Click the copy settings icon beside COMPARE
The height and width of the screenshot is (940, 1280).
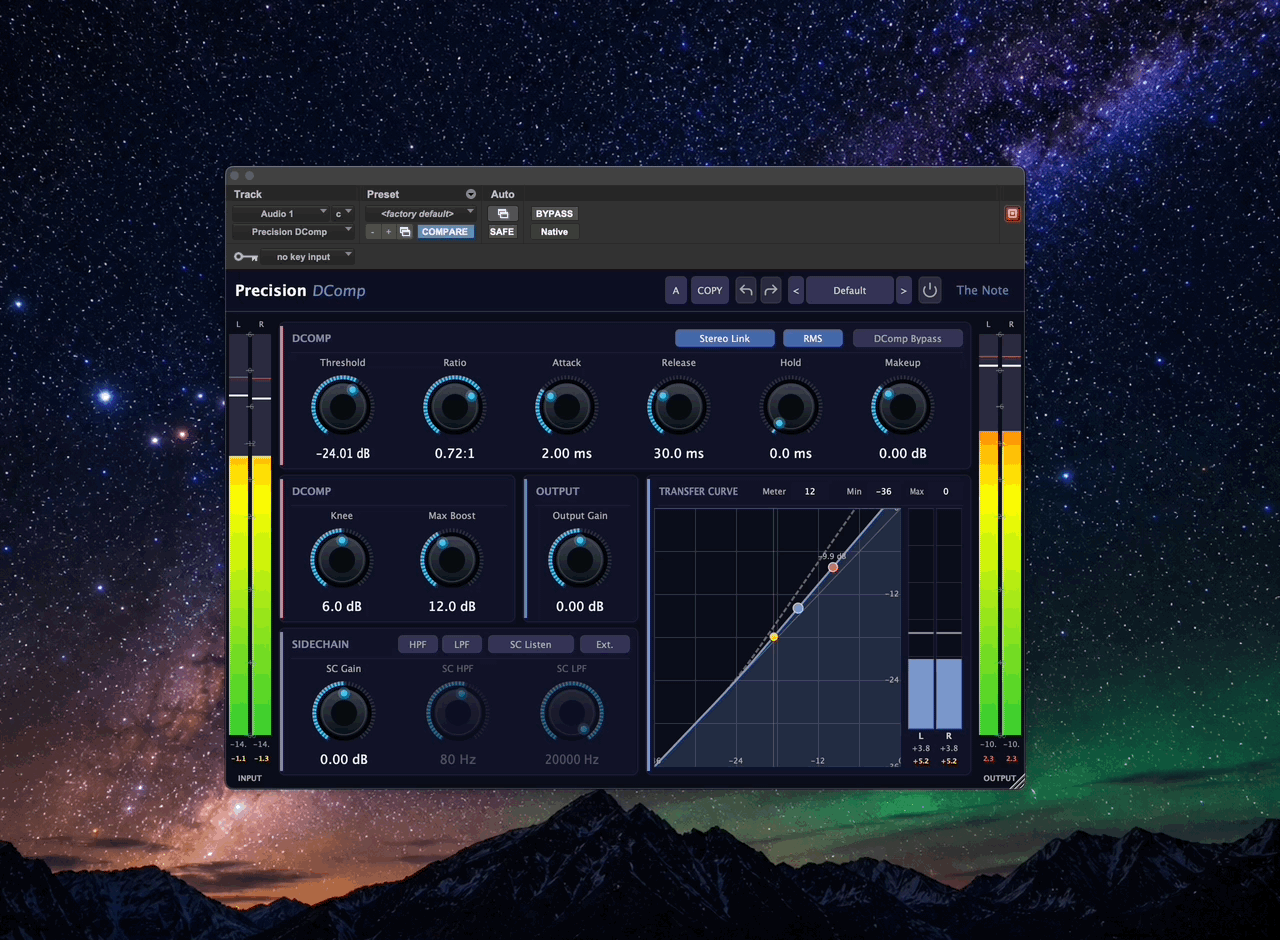coord(405,232)
